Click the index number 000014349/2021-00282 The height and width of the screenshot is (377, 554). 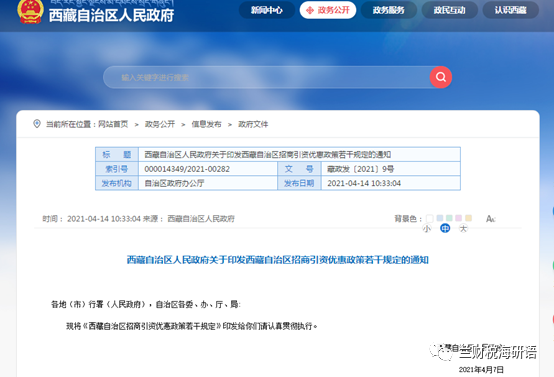click(x=187, y=169)
